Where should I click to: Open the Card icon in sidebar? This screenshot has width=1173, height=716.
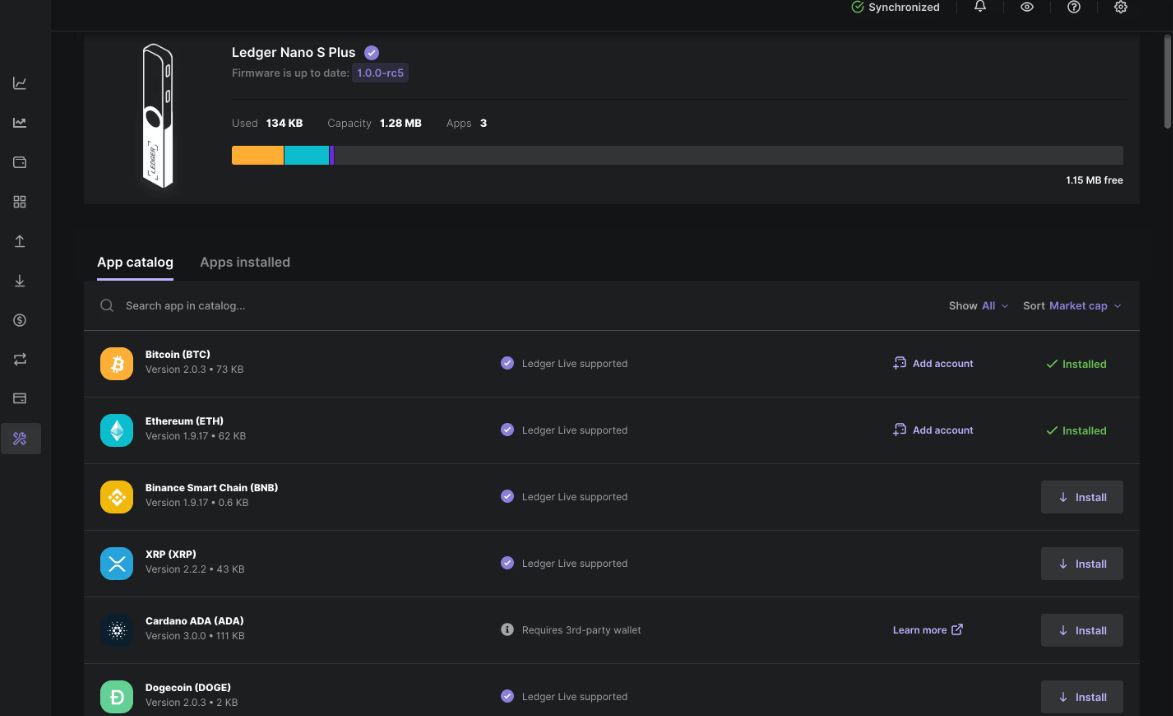19,399
